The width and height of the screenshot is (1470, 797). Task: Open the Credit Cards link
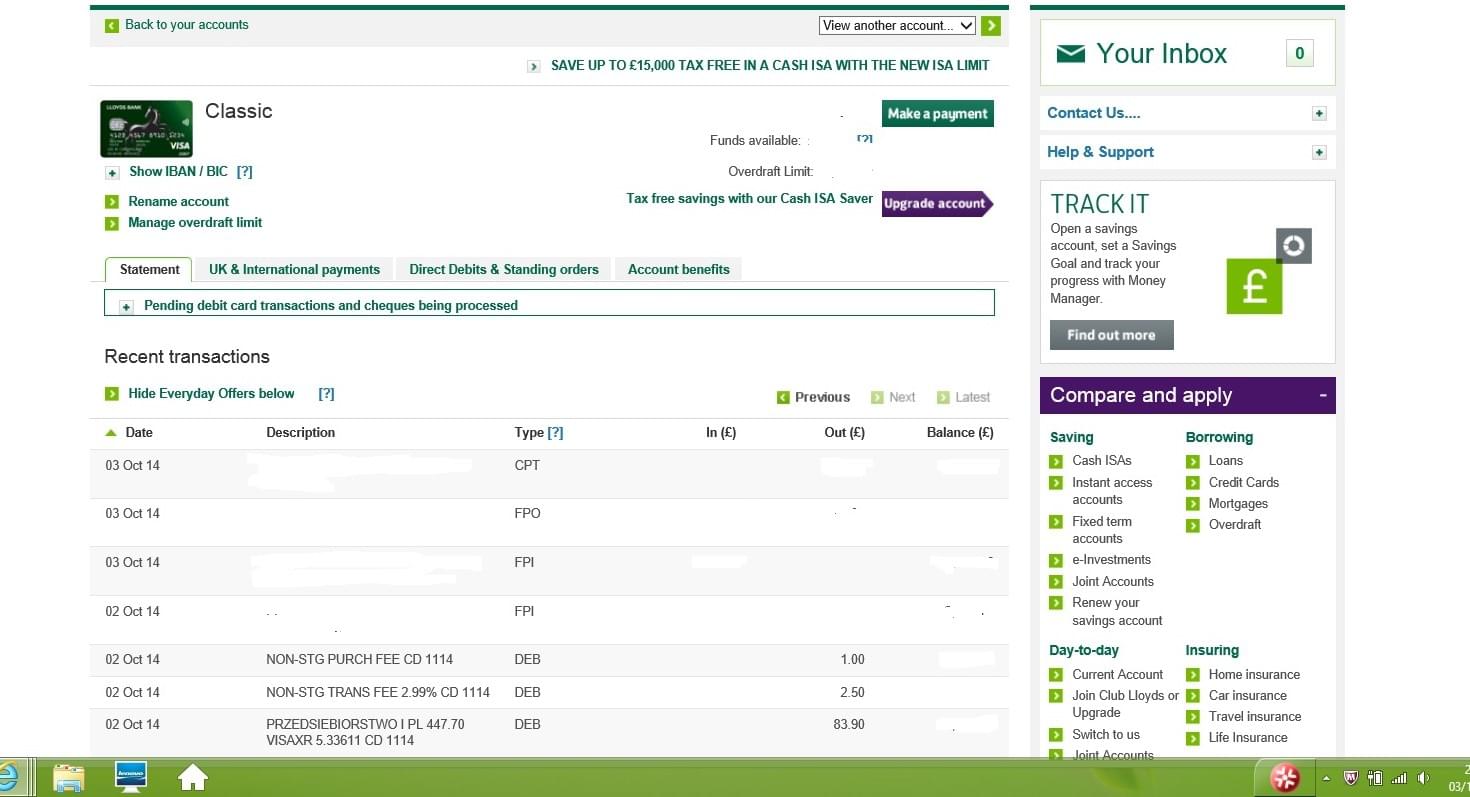pos(1243,482)
